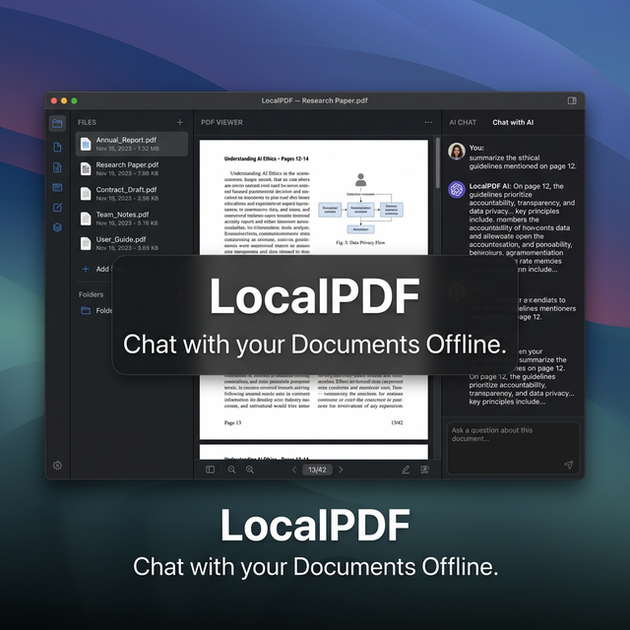Click the zoom in magnifier icon
The image size is (630, 630).
click(x=250, y=469)
